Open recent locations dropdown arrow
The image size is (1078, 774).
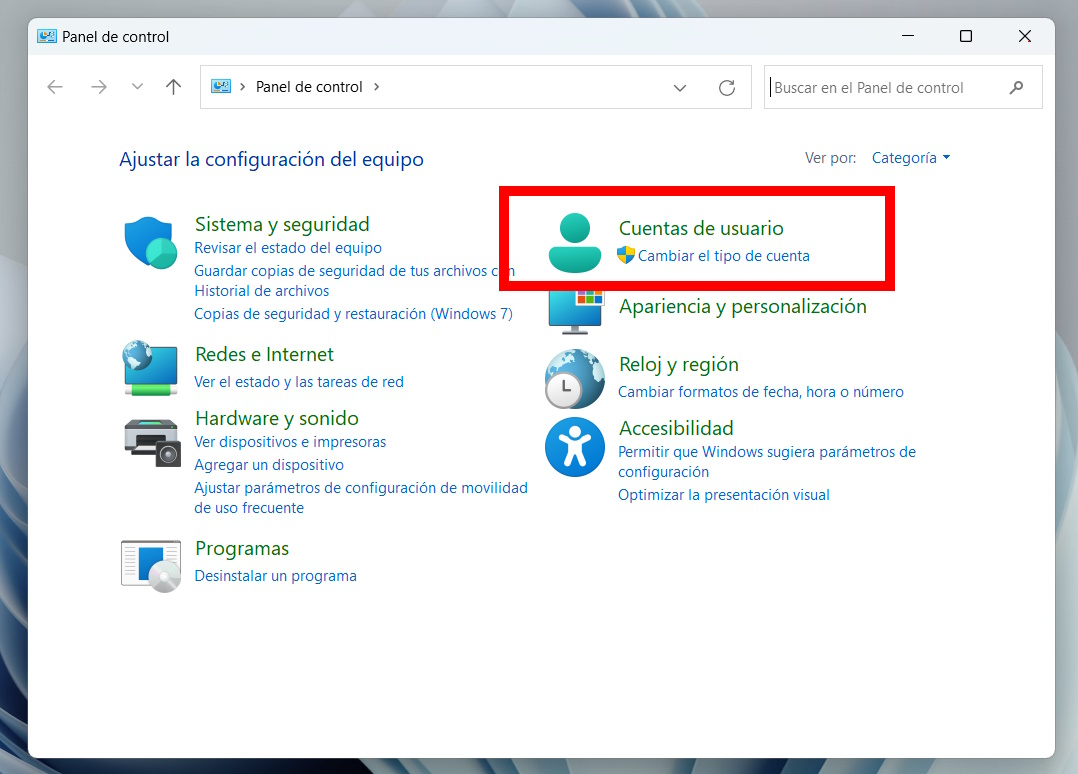tap(138, 87)
